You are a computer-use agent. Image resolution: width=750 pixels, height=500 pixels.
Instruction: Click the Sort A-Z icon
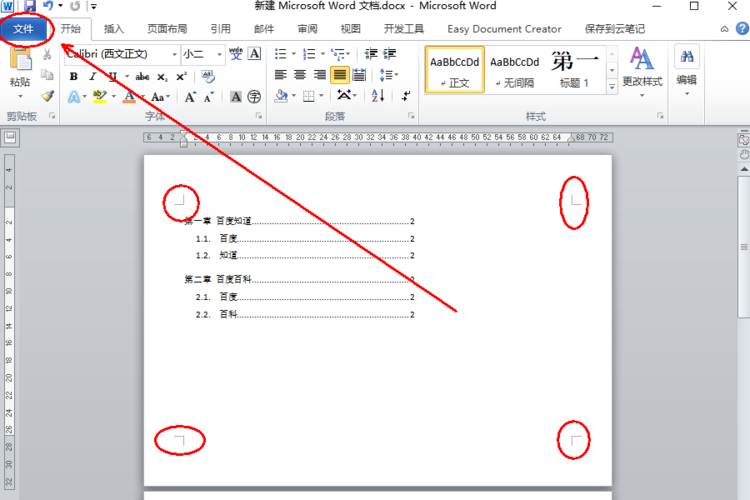click(378, 96)
